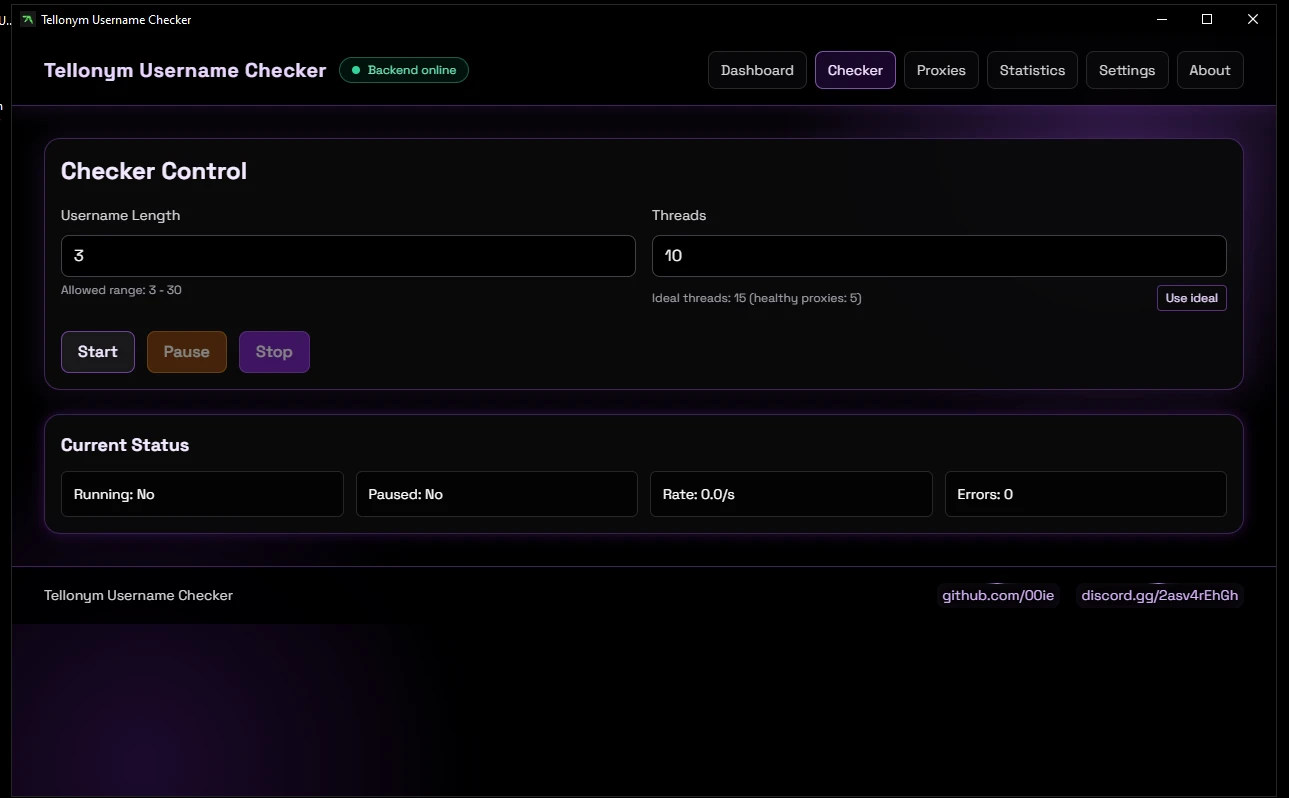Click the green Backend online status badge
The height and width of the screenshot is (798, 1289).
coord(404,70)
